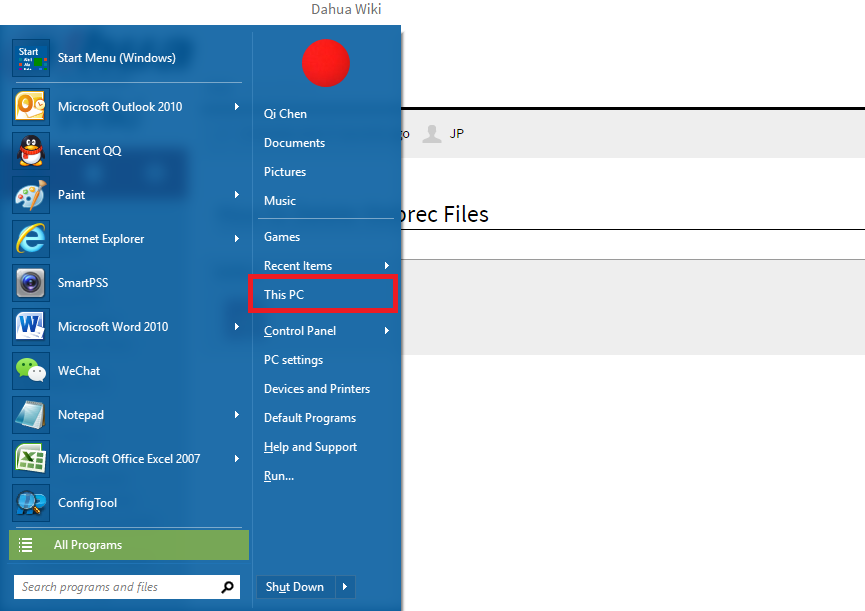The image size is (865, 611).
Task: Open Shut Down options arrow
Action: [x=345, y=587]
